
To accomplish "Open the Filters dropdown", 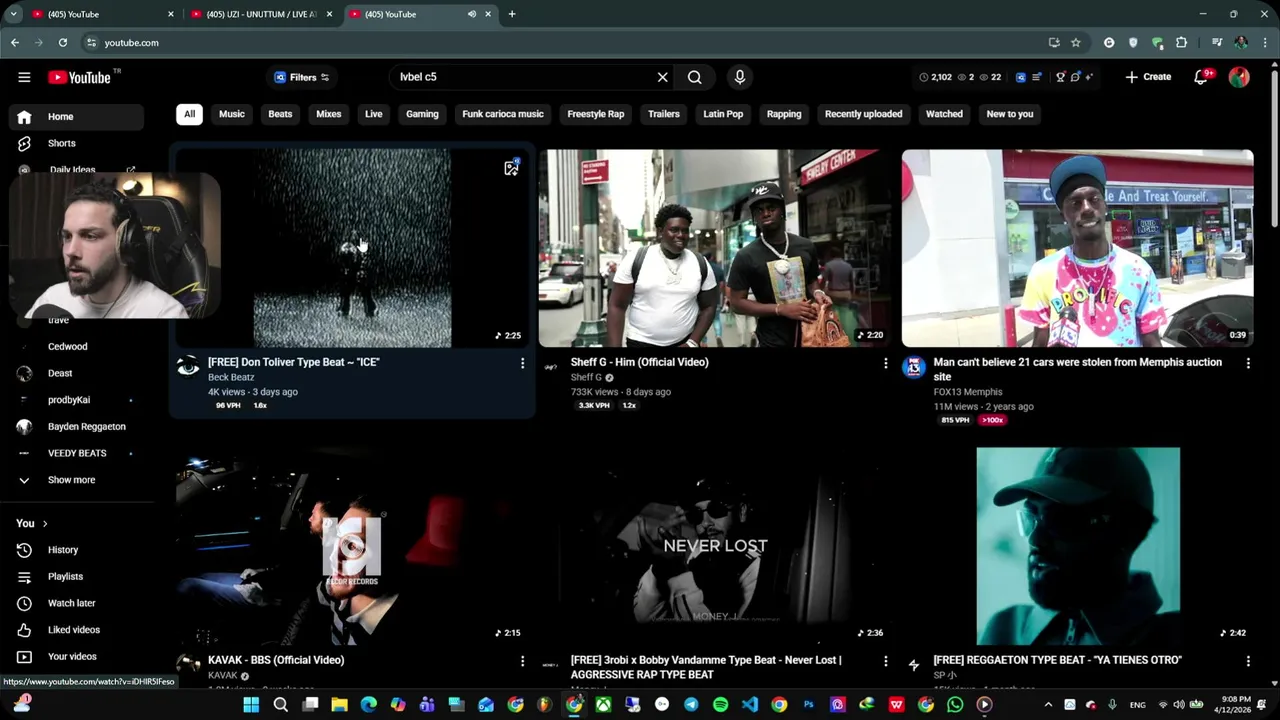I will click(x=302, y=77).
